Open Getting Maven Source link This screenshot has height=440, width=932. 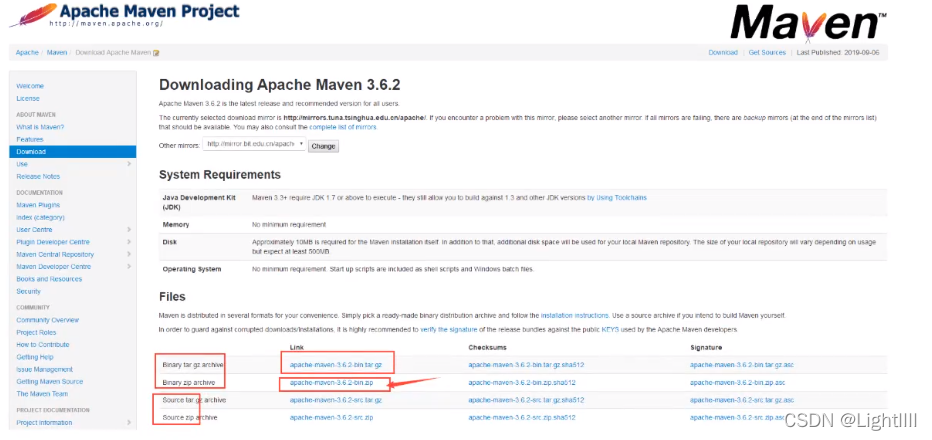click(50, 382)
